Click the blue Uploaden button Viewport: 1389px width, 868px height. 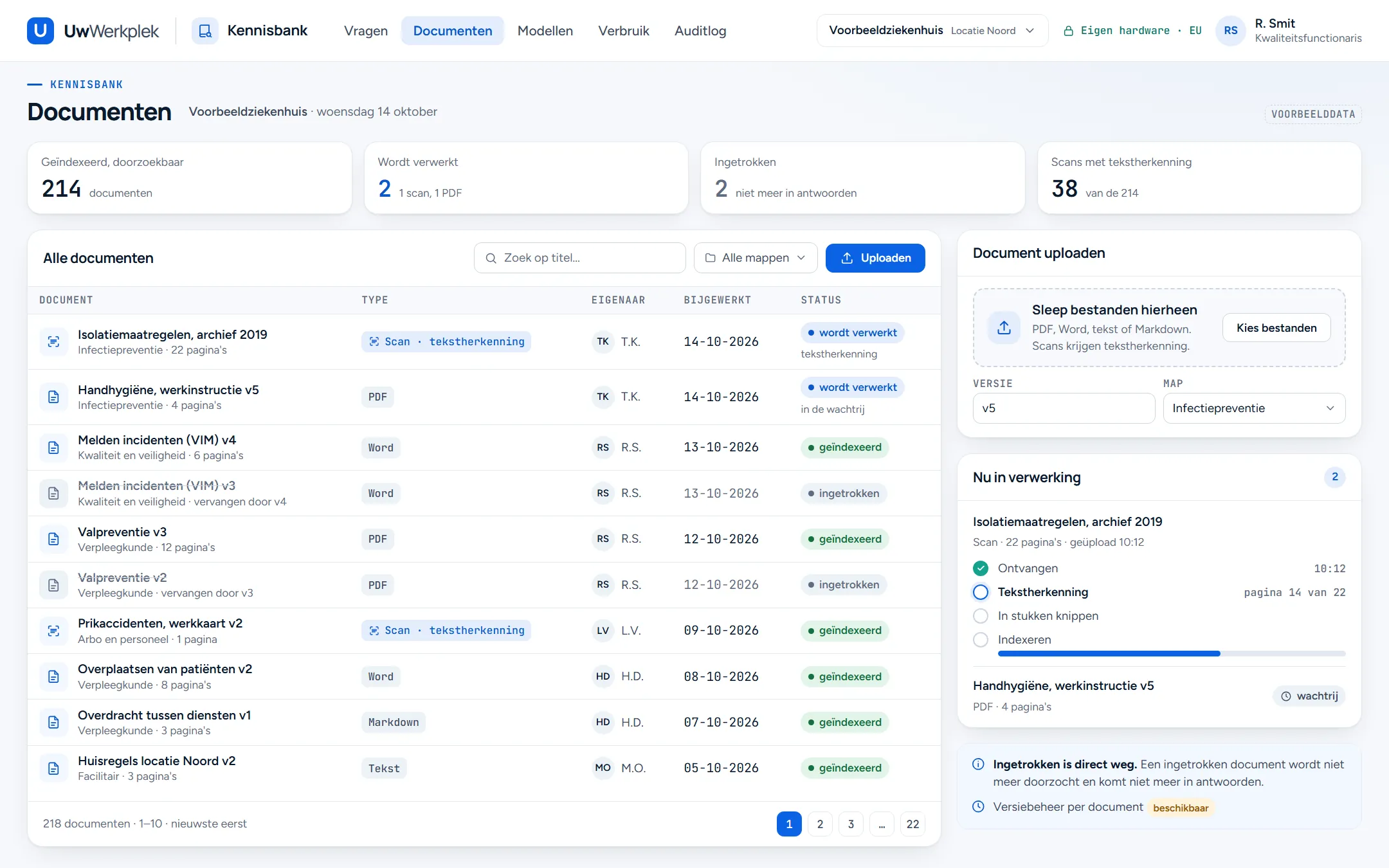click(875, 258)
